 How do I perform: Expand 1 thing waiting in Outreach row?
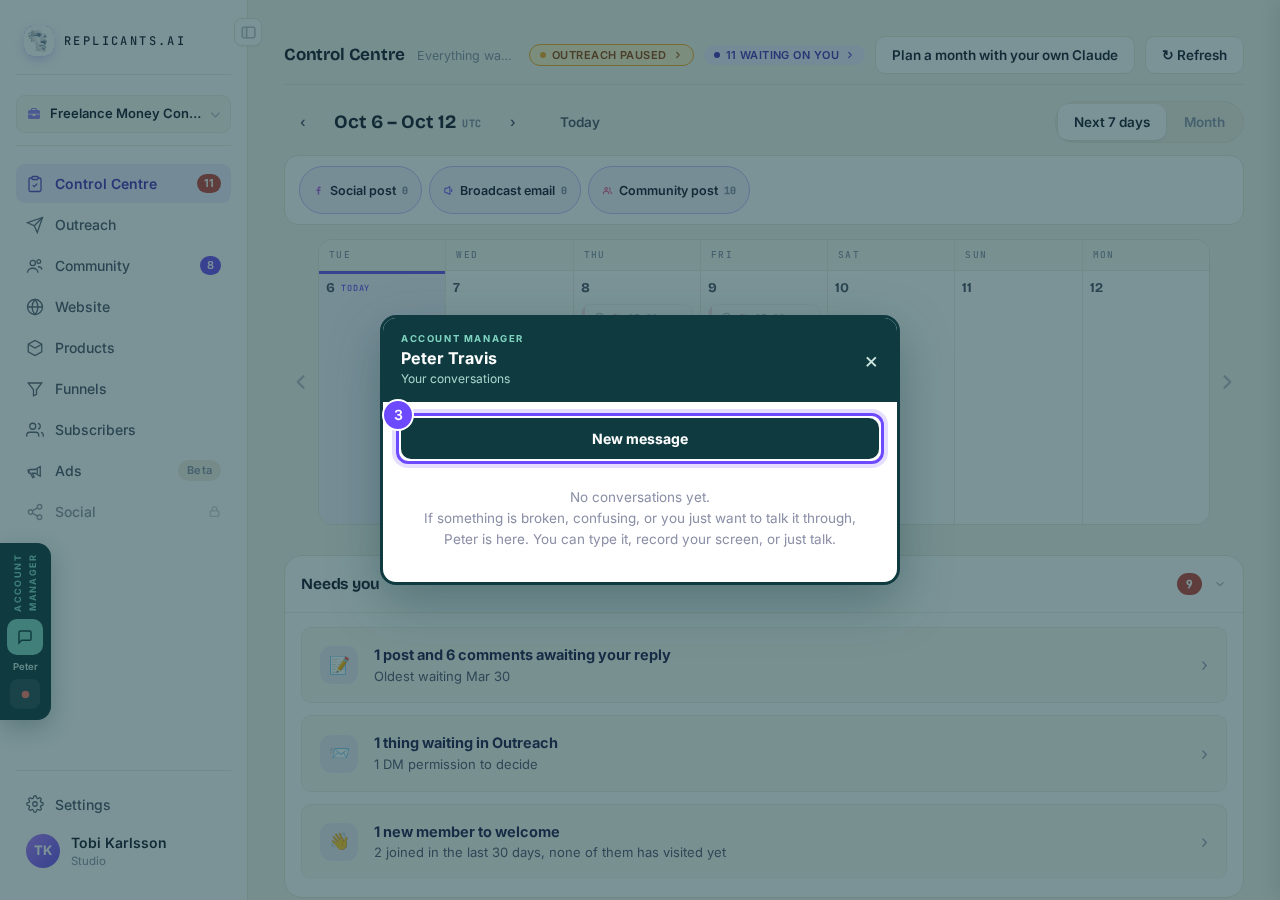tap(764, 753)
